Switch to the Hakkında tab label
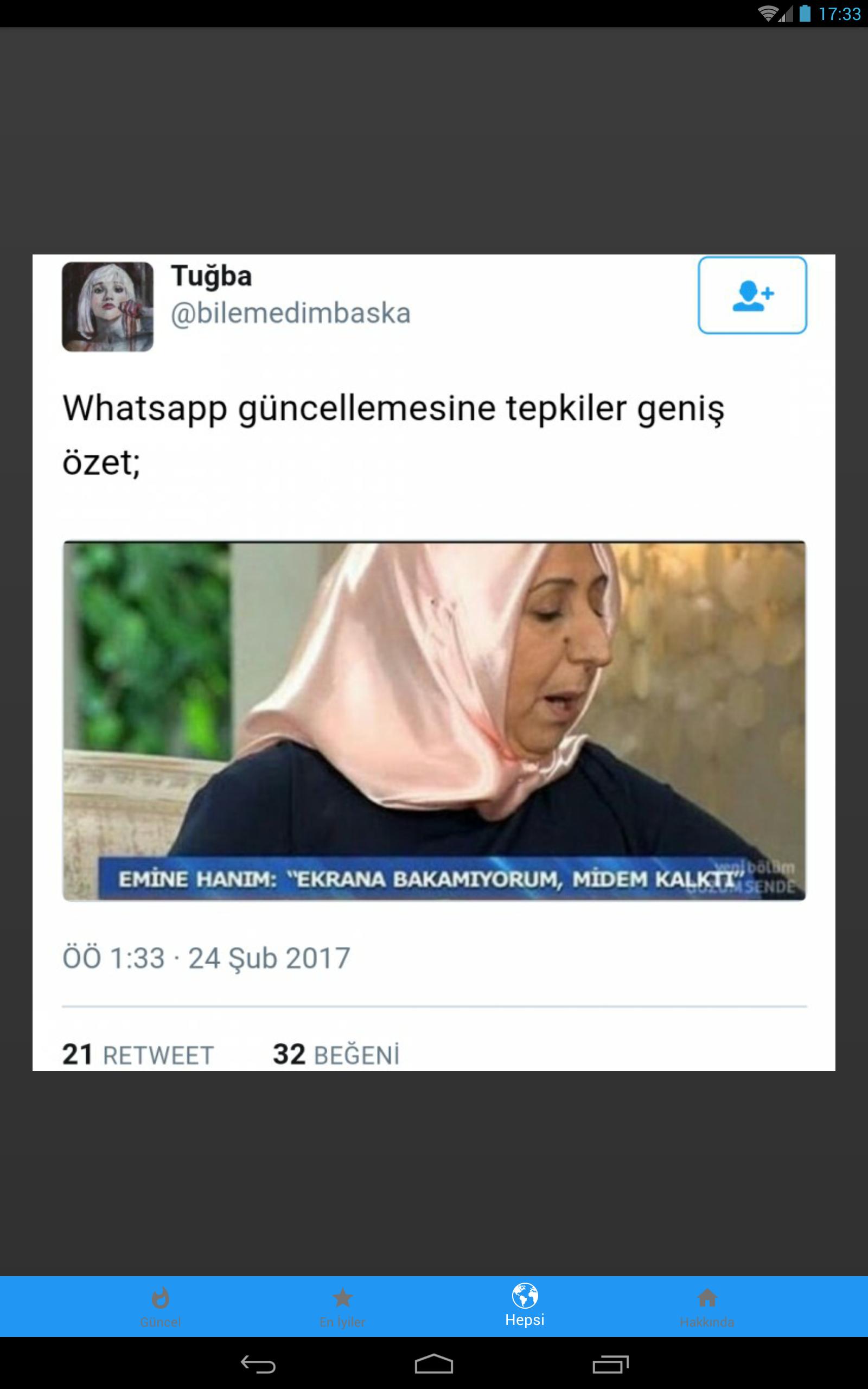Screen dimensions: 868x1389 707,1322
